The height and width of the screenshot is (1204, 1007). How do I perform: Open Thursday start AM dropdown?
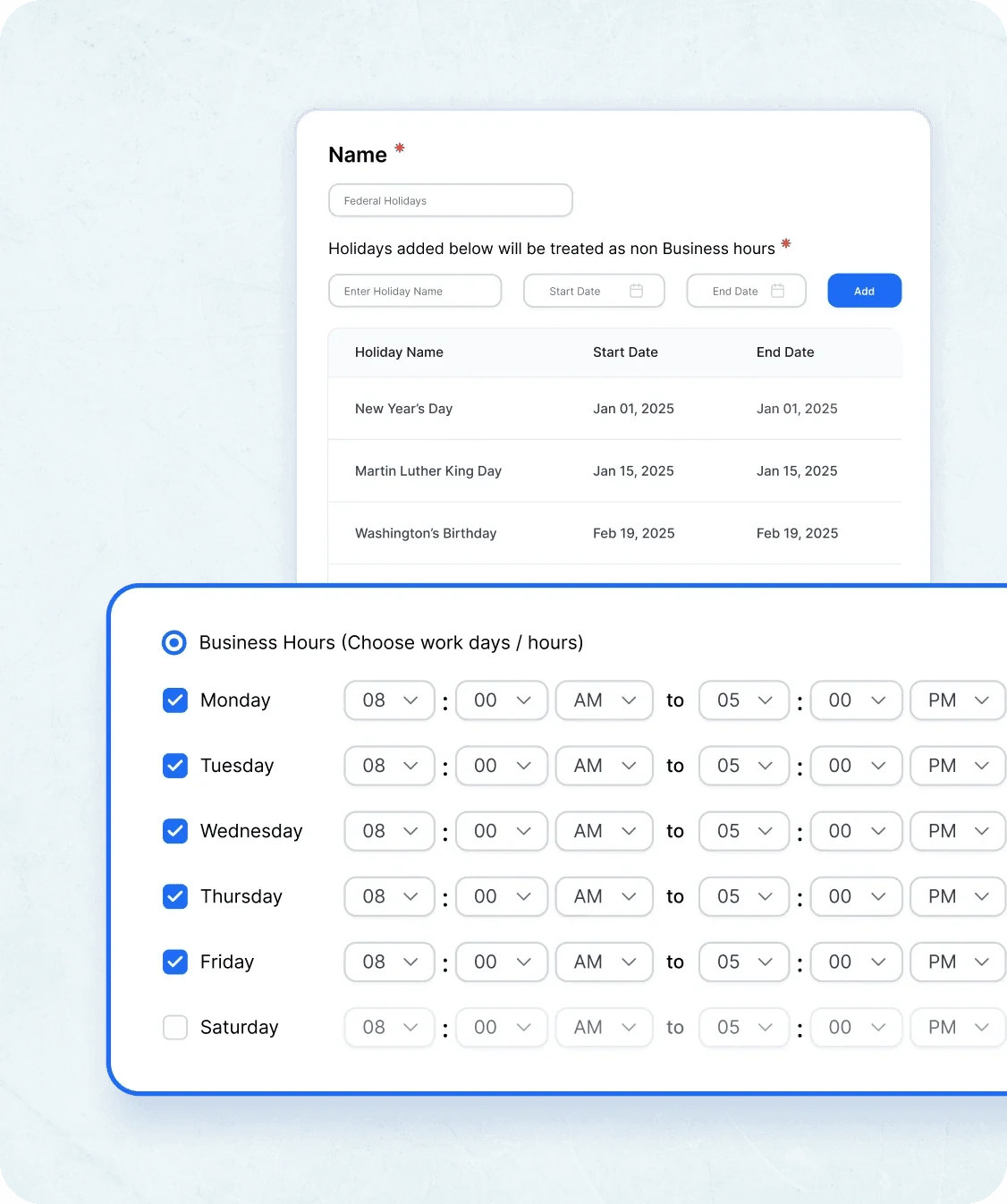point(605,896)
